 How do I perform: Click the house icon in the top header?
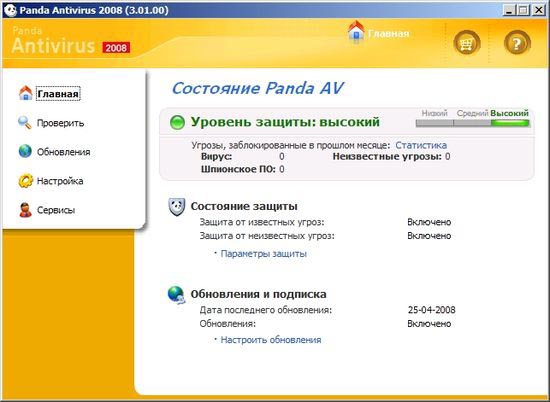pyautogui.click(x=356, y=31)
